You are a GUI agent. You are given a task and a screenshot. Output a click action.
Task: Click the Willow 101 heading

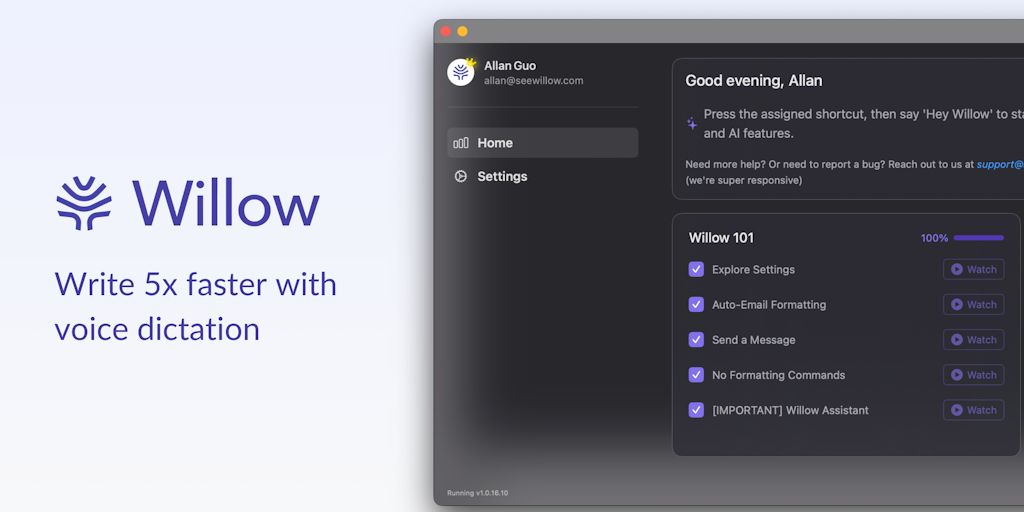pos(721,238)
